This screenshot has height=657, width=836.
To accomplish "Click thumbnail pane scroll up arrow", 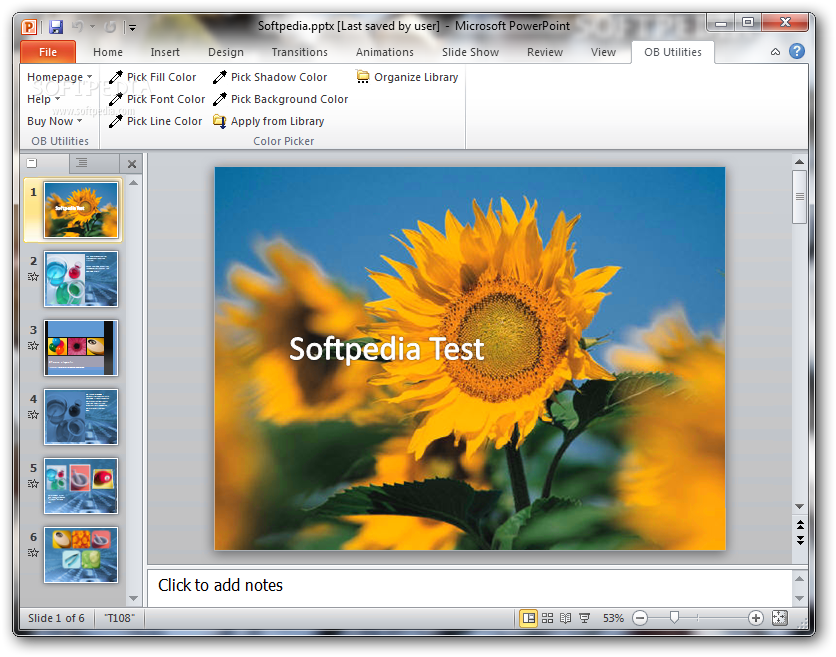I will coord(133,183).
